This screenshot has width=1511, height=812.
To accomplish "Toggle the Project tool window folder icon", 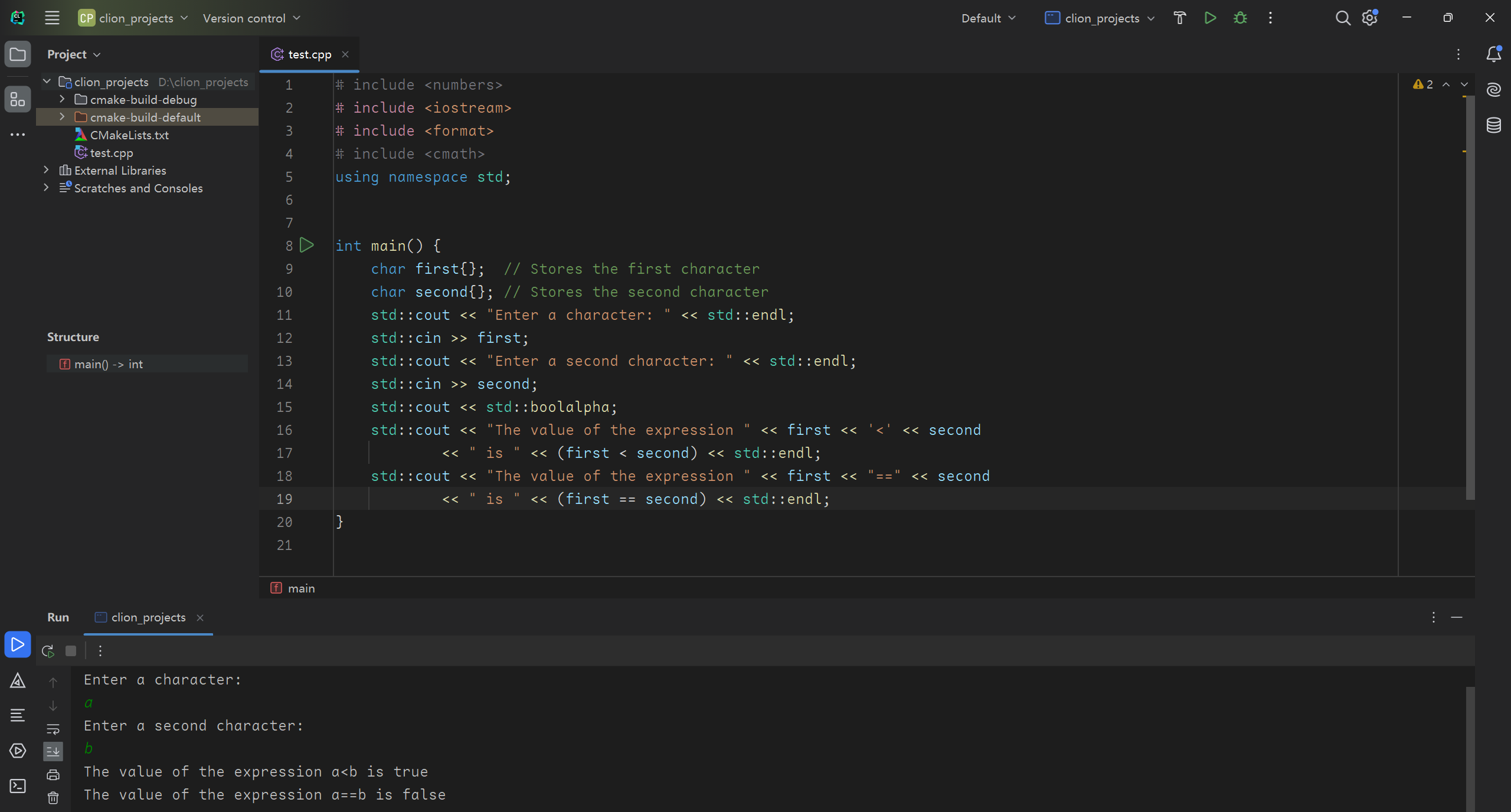I will [x=18, y=55].
